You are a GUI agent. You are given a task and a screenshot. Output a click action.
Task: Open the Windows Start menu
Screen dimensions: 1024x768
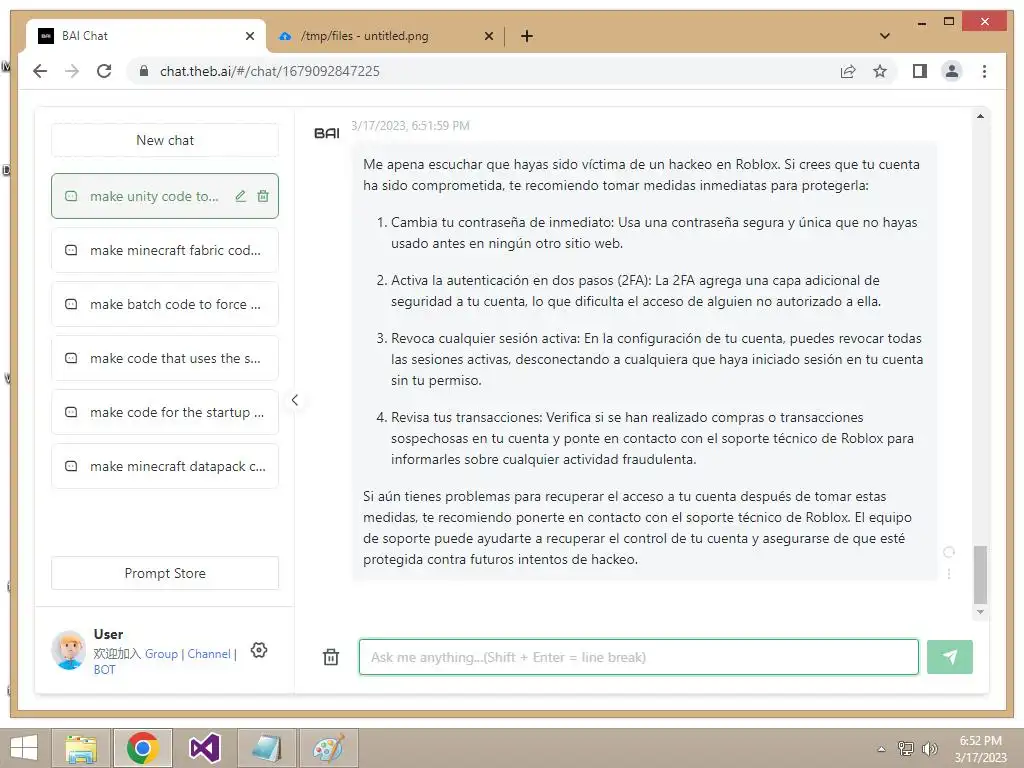pyautogui.click(x=24, y=748)
